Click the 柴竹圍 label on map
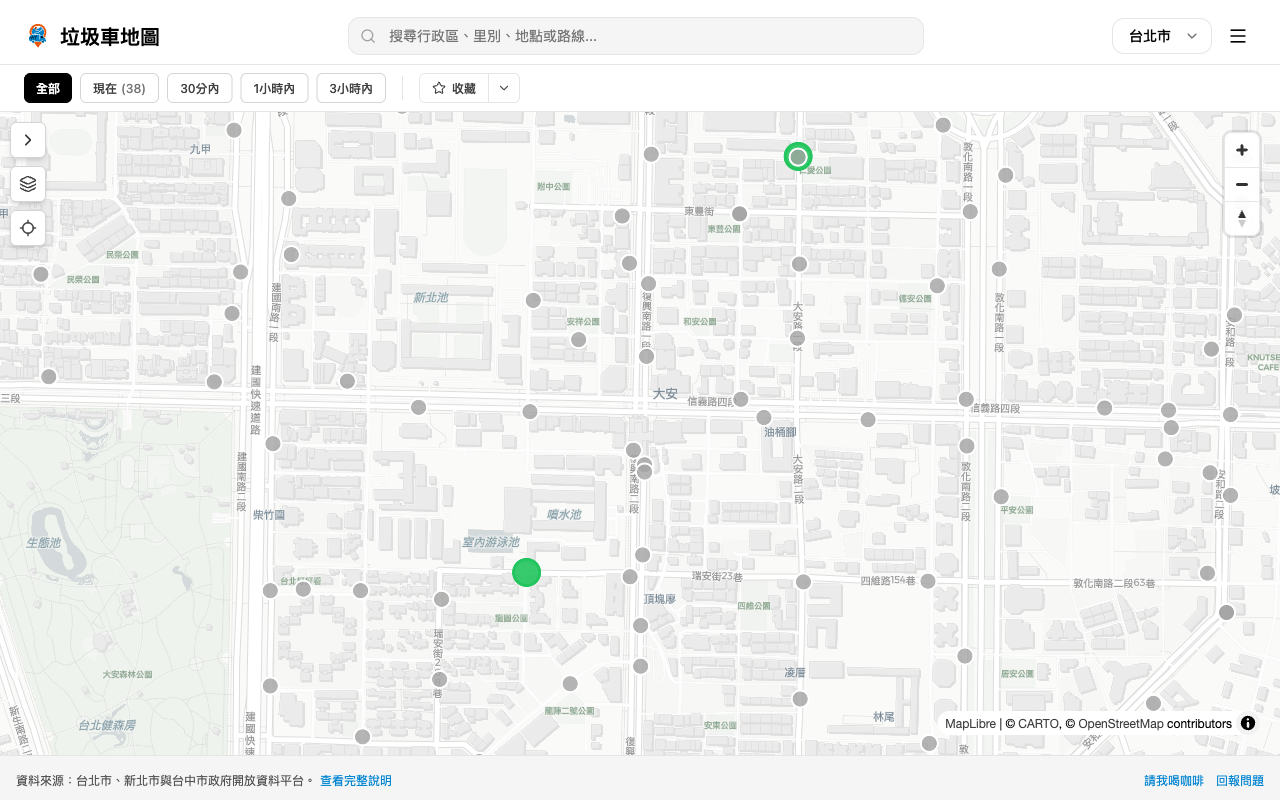The image size is (1280, 800). click(x=269, y=515)
